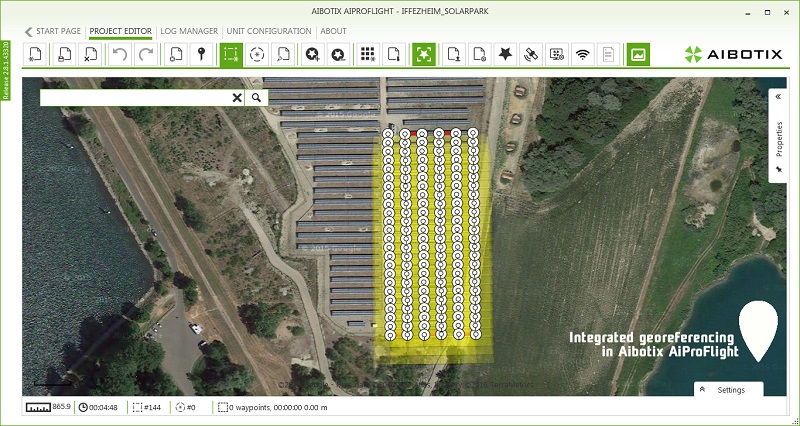Click the area waypoint count #144
This screenshot has height=426, width=800.
click(147, 408)
